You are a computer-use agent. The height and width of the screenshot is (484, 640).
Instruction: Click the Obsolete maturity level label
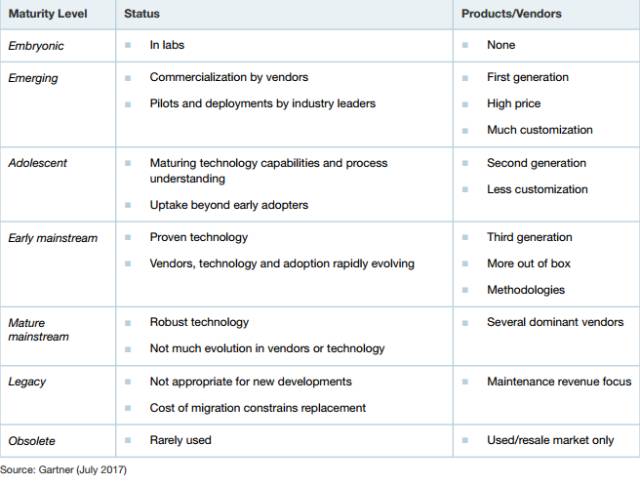31,440
